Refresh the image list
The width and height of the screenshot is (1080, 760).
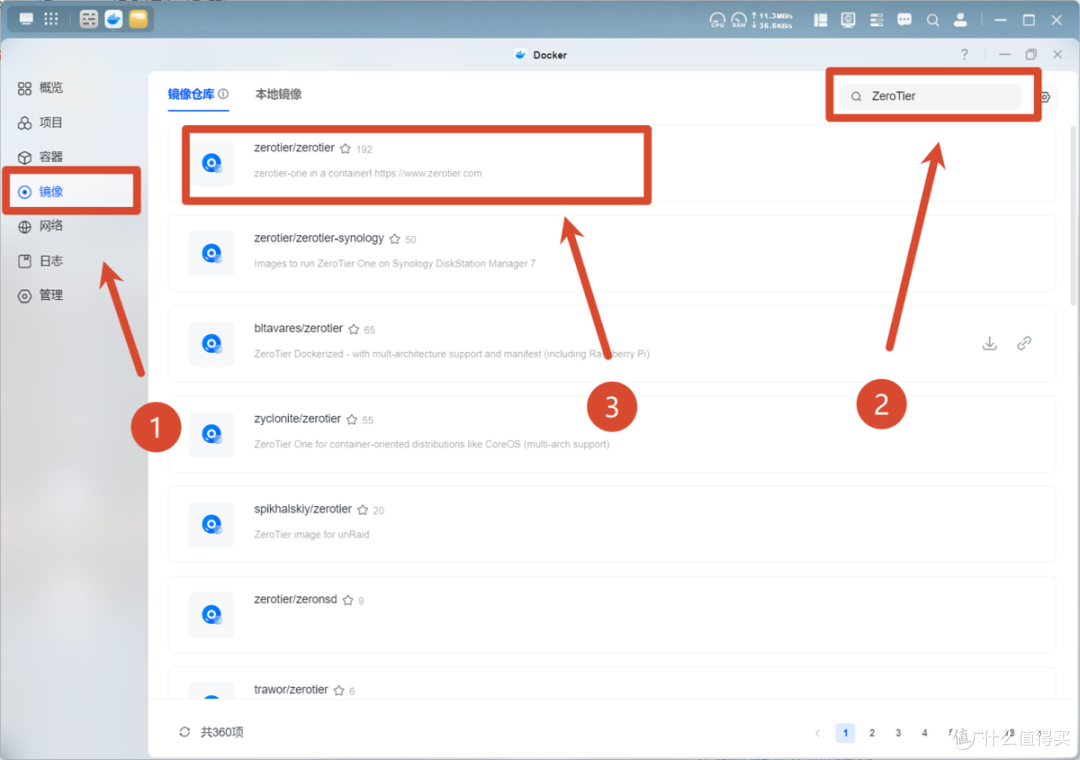coord(185,732)
